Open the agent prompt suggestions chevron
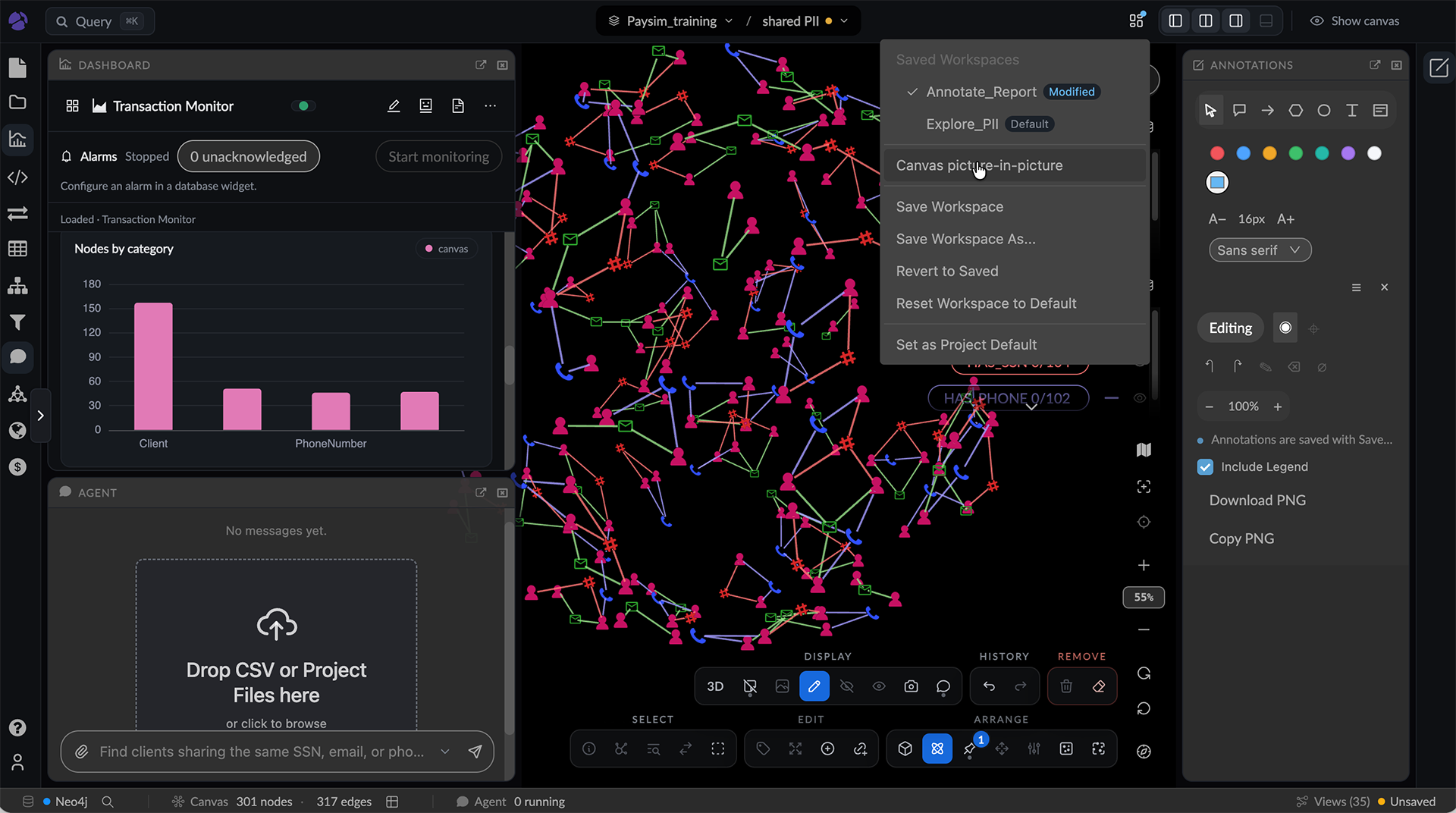The width and height of the screenshot is (1456, 813). pos(445,752)
